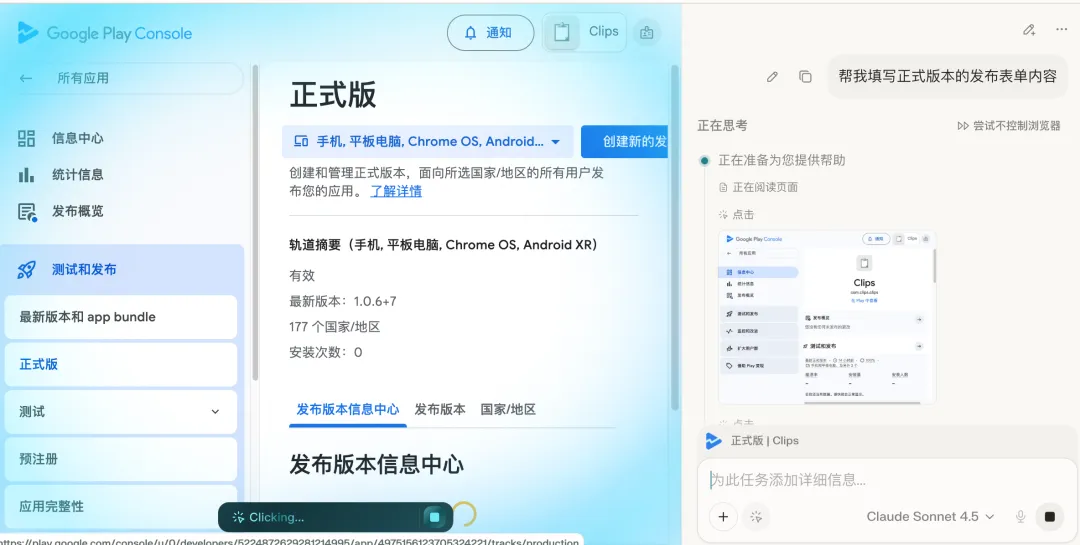The width and height of the screenshot is (1080, 545).
Task: Click the Clips app clipboard icon
Action: pyautogui.click(x=561, y=32)
